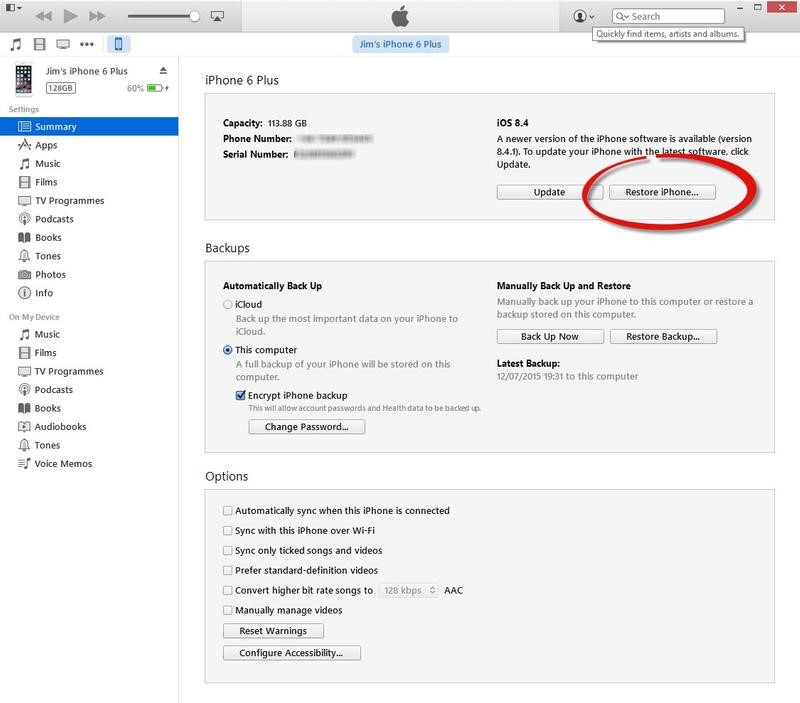Click the Restore iPhone... button

pos(662,192)
